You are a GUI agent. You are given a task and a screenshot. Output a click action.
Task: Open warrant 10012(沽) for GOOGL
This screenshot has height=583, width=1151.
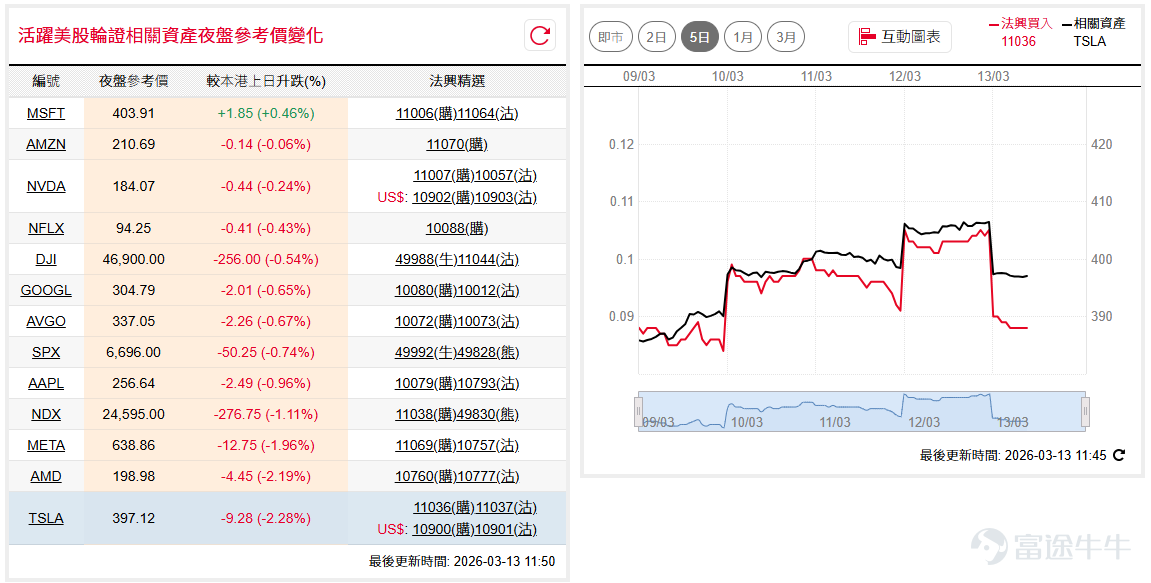(x=487, y=290)
